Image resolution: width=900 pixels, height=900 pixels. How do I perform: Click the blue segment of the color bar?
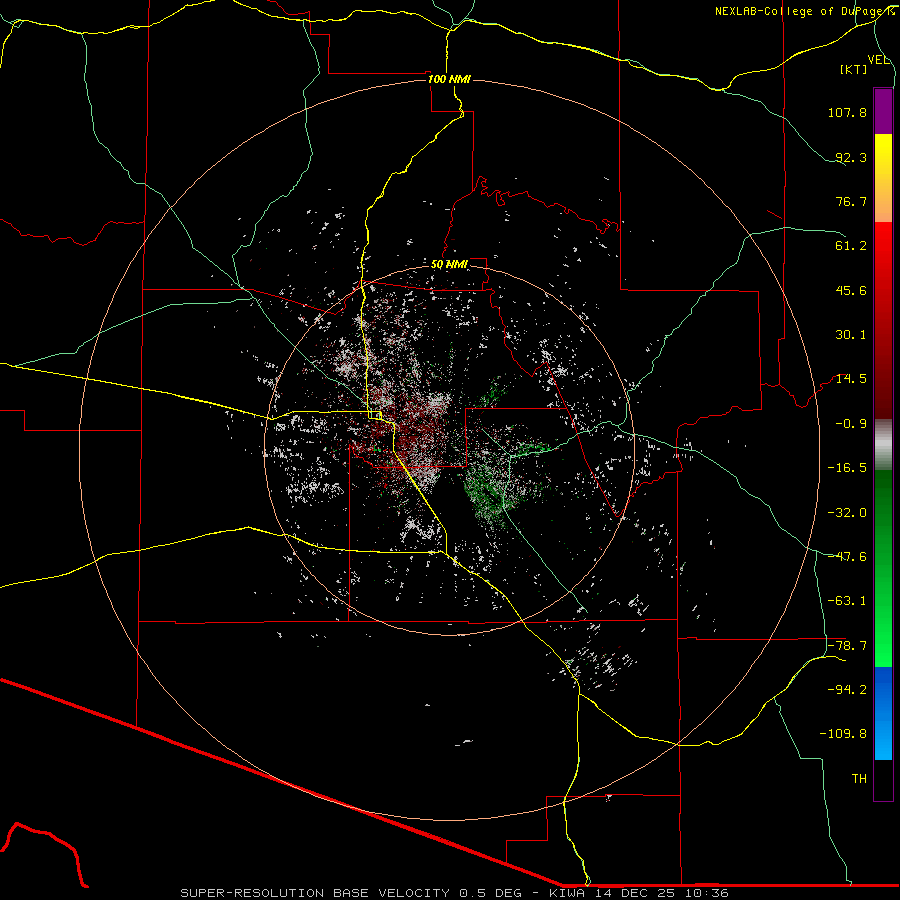coord(883,713)
